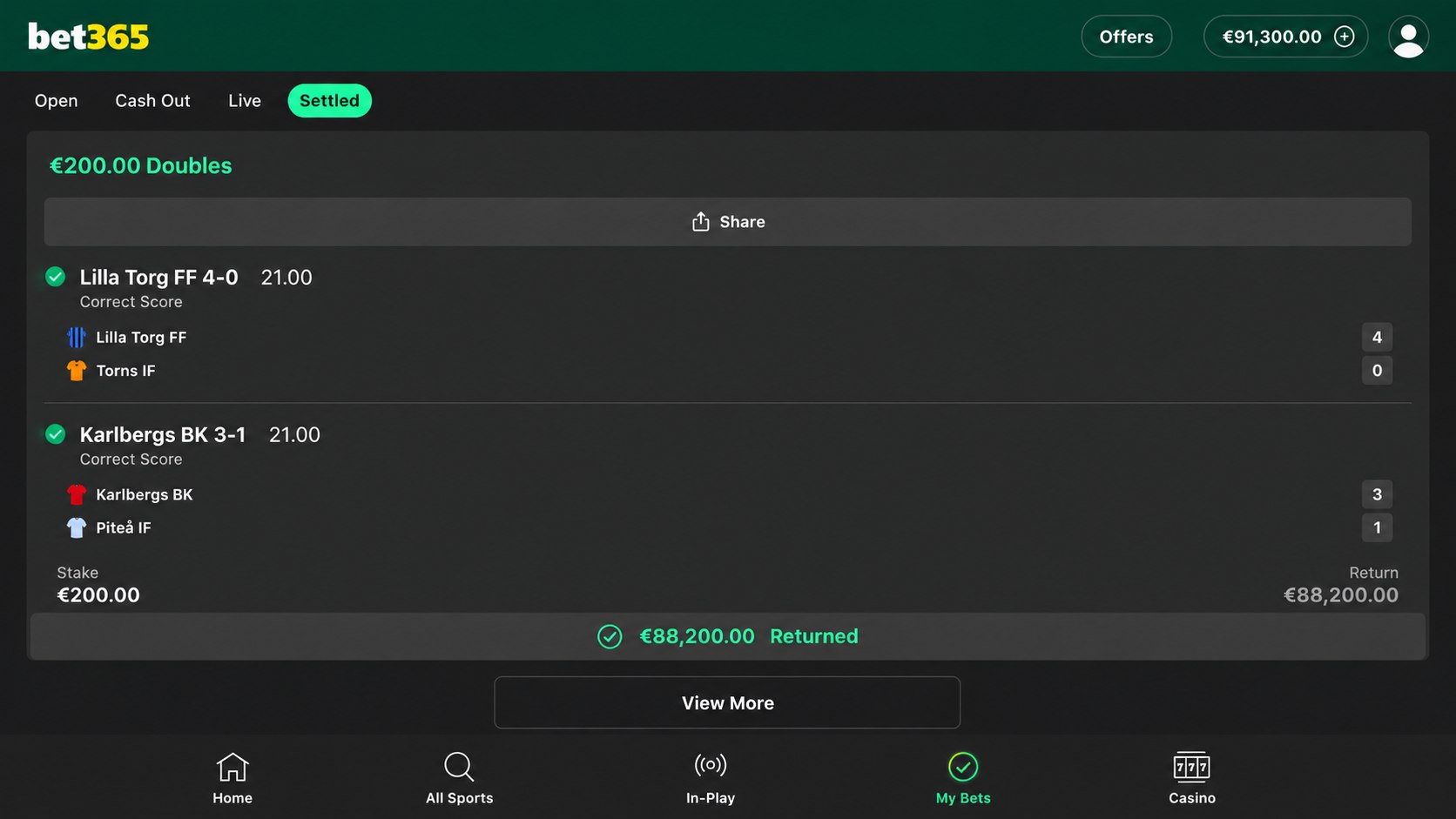Click the green tick beside Lilla Torg FF 4-0
The width and height of the screenshot is (1456, 819).
pos(55,277)
